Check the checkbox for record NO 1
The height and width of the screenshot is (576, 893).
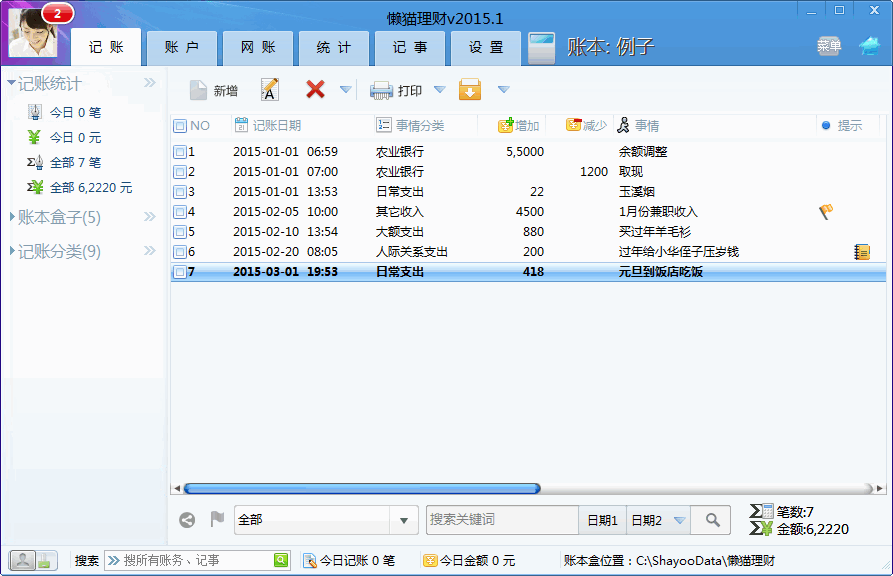180,150
